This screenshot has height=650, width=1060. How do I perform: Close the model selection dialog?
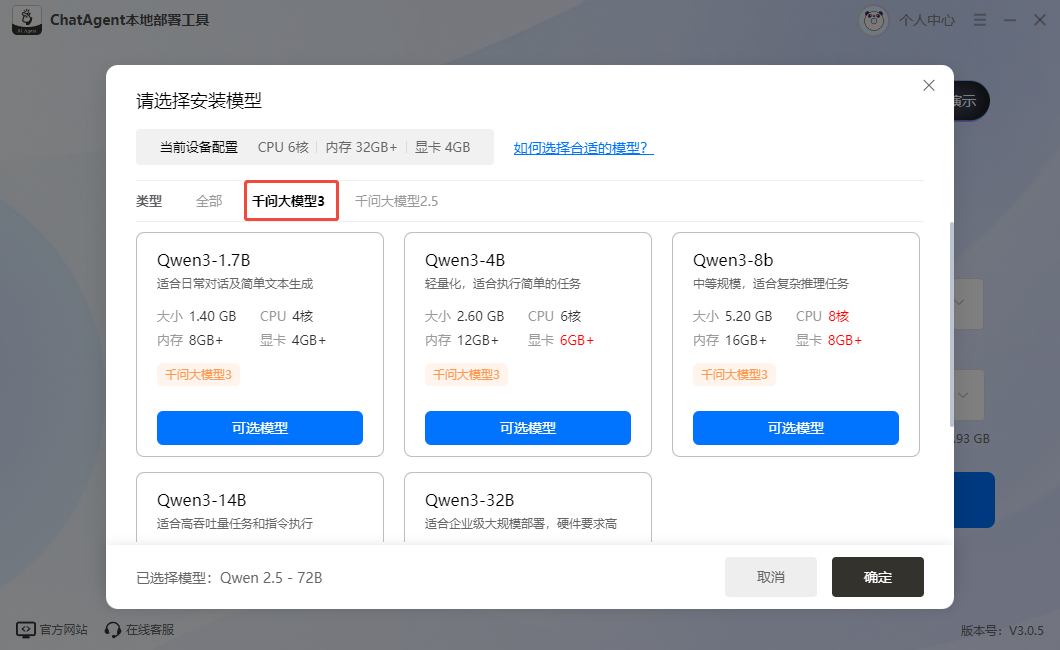(x=929, y=86)
